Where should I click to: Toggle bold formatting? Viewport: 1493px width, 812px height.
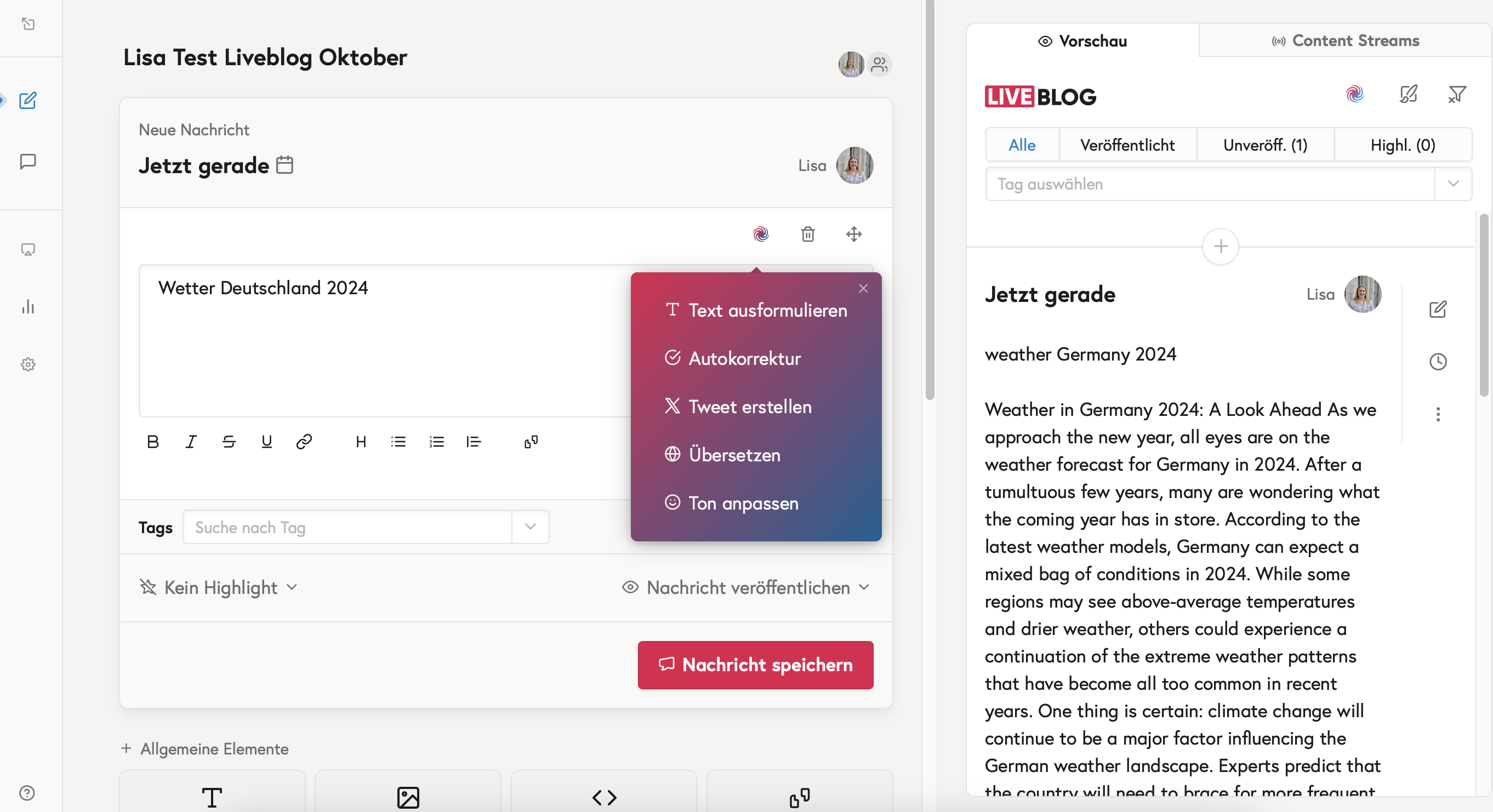click(153, 442)
